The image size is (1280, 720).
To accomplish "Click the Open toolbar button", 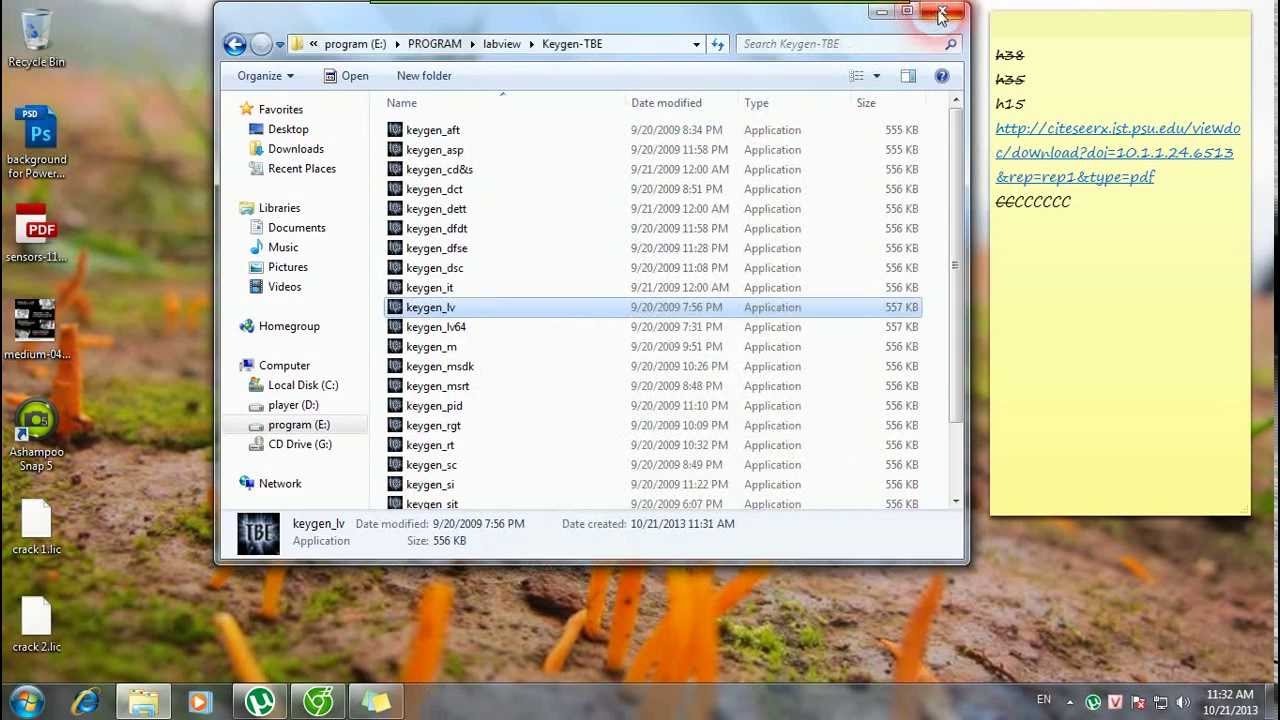I will pyautogui.click(x=346, y=76).
